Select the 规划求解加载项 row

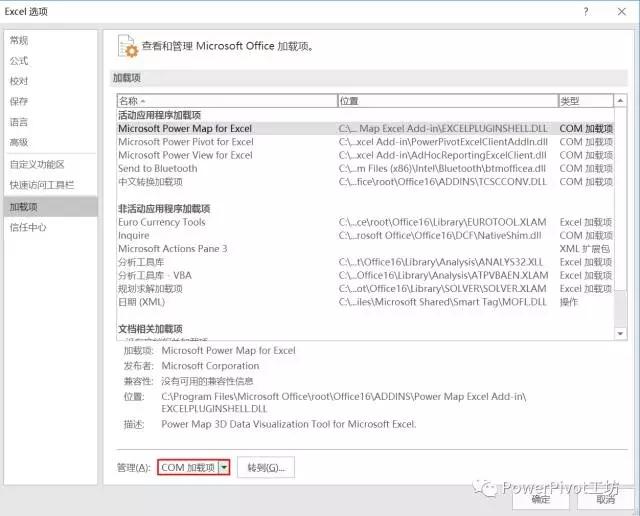point(365,289)
